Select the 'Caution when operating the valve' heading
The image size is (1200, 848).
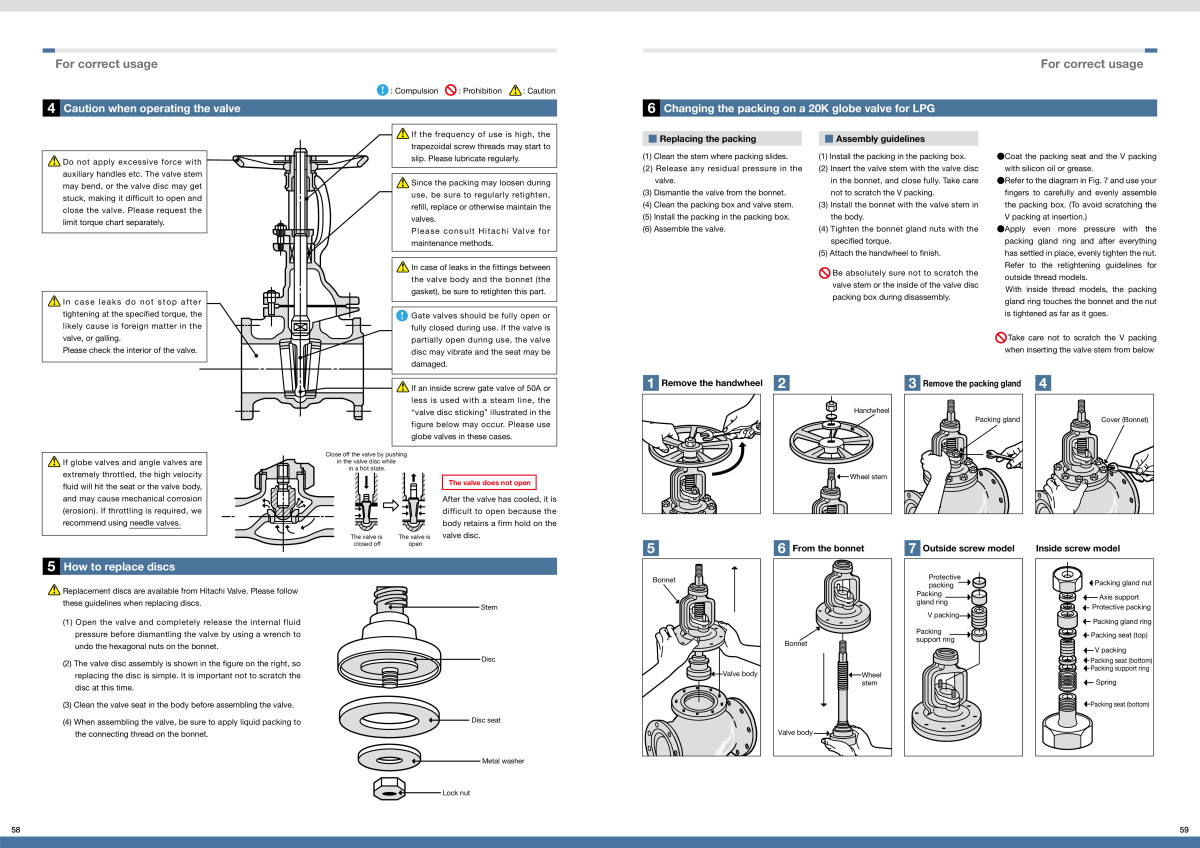pos(151,108)
